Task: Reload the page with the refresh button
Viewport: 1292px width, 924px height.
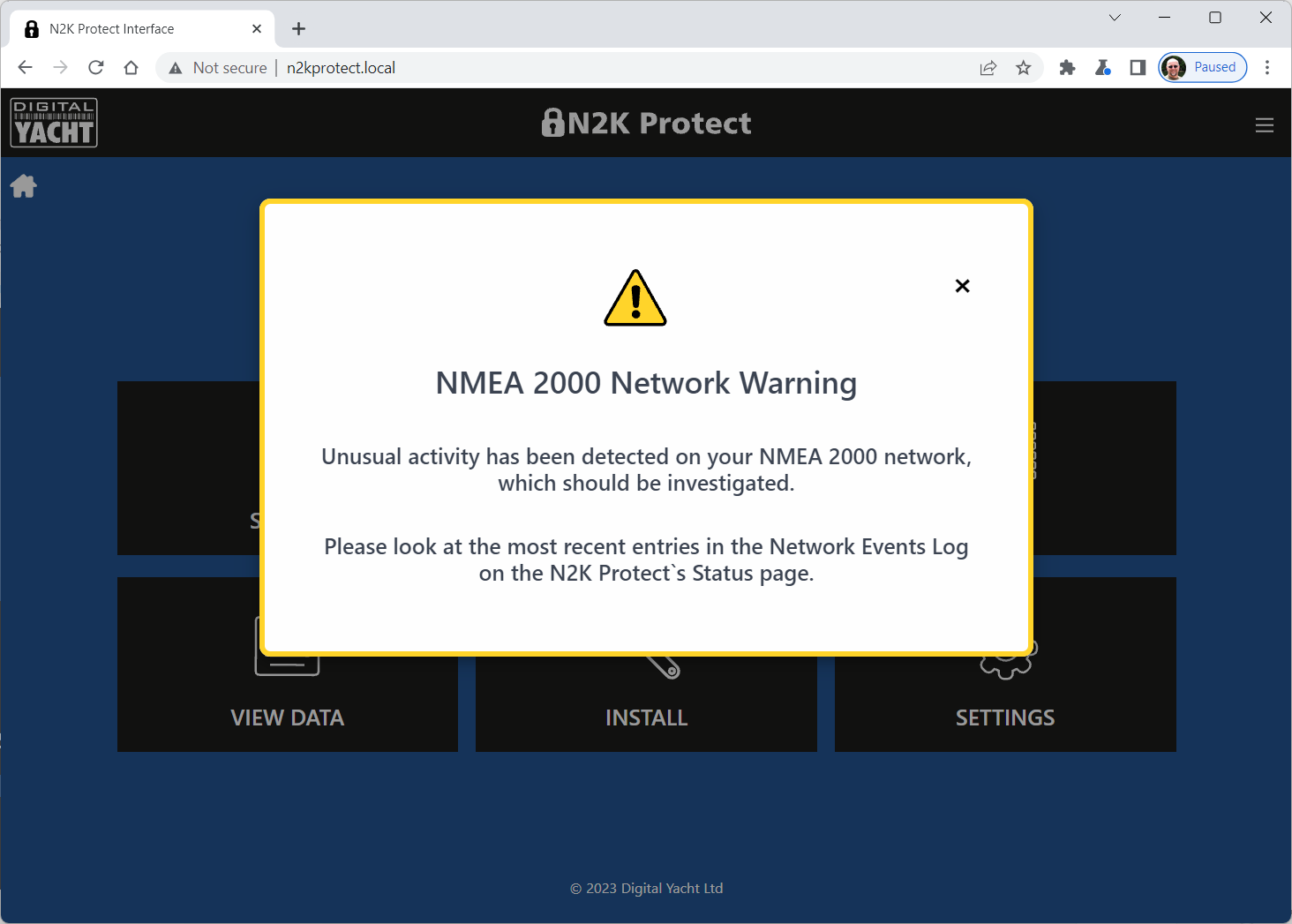Action: click(x=96, y=68)
